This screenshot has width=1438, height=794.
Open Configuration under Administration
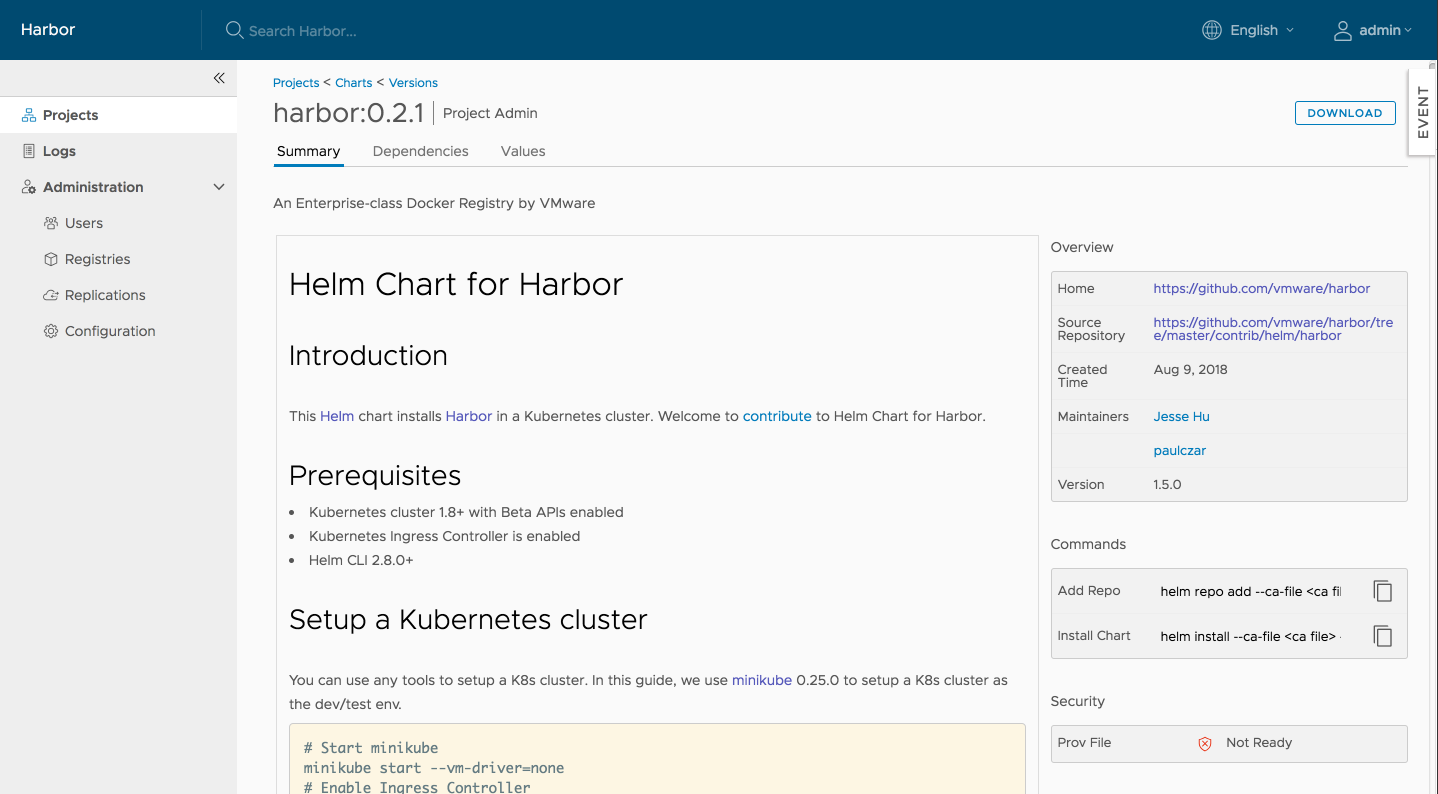pos(110,331)
